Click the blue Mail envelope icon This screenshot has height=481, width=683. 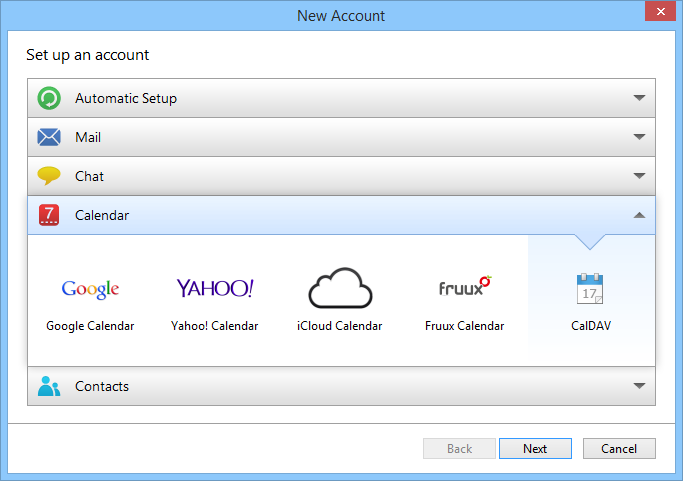click(x=49, y=137)
